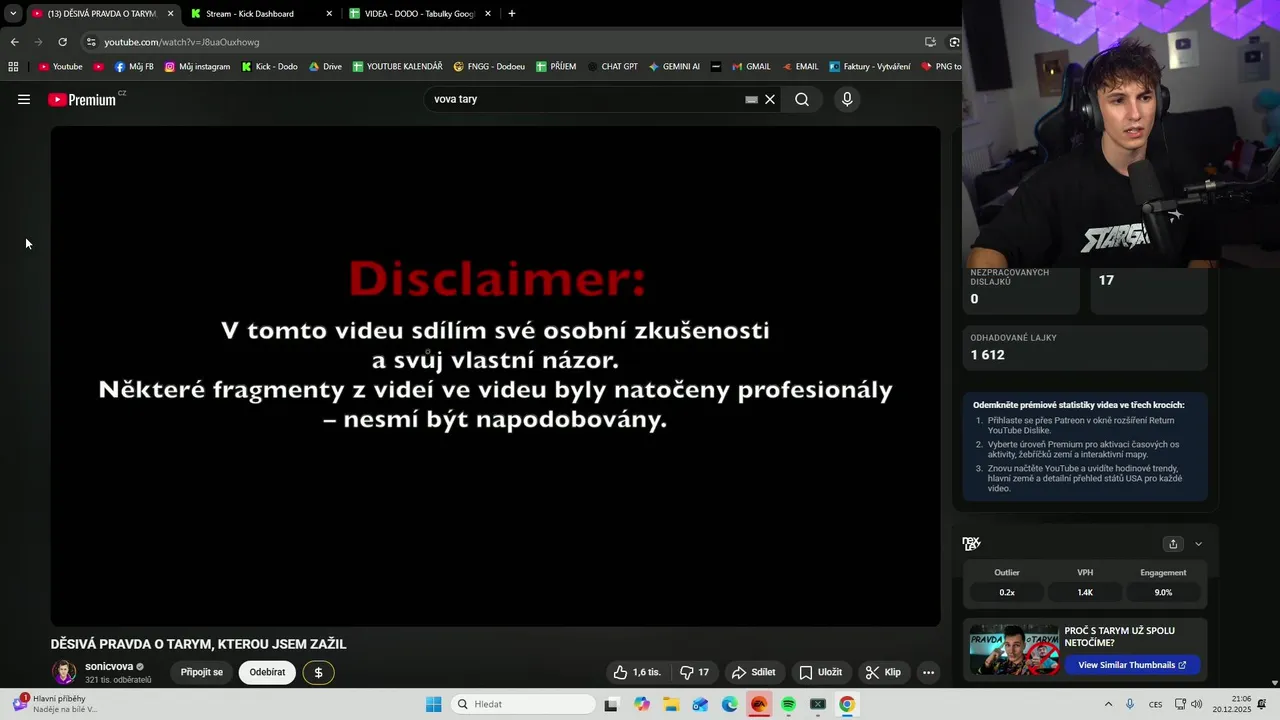Start voice search with microphone

coord(847,99)
